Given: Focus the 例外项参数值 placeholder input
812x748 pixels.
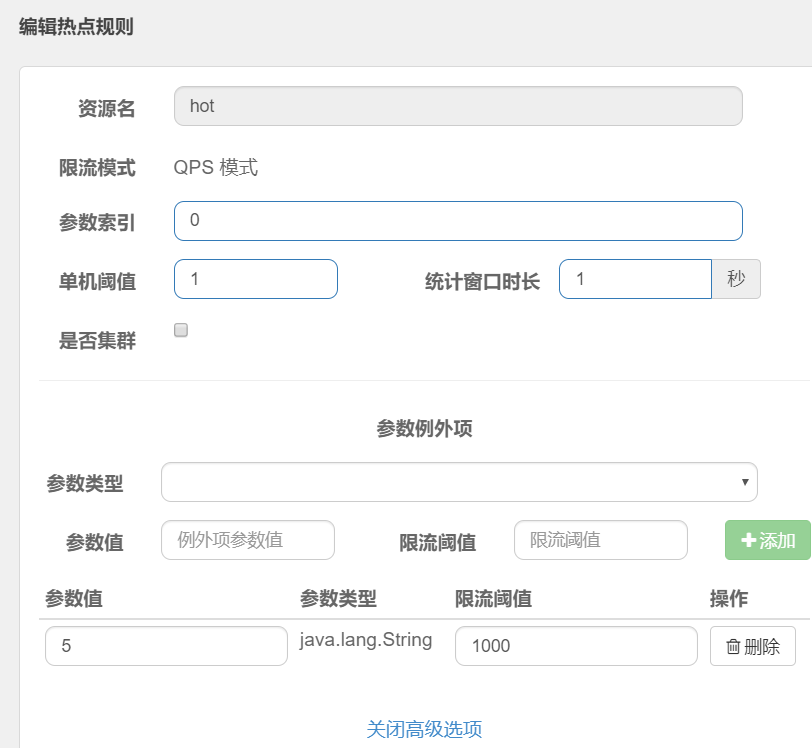Looking at the screenshot, I should (x=248, y=540).
